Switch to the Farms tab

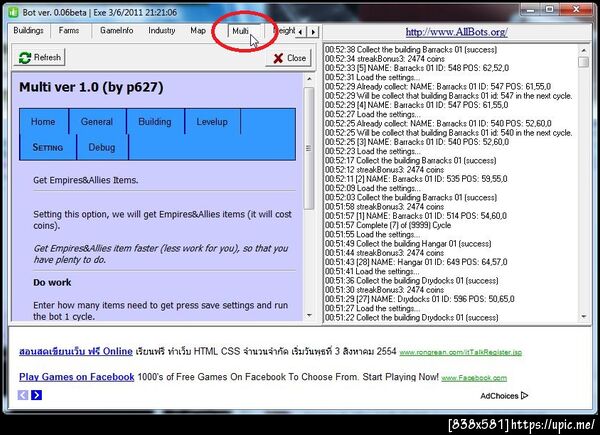tap(69, 31)
